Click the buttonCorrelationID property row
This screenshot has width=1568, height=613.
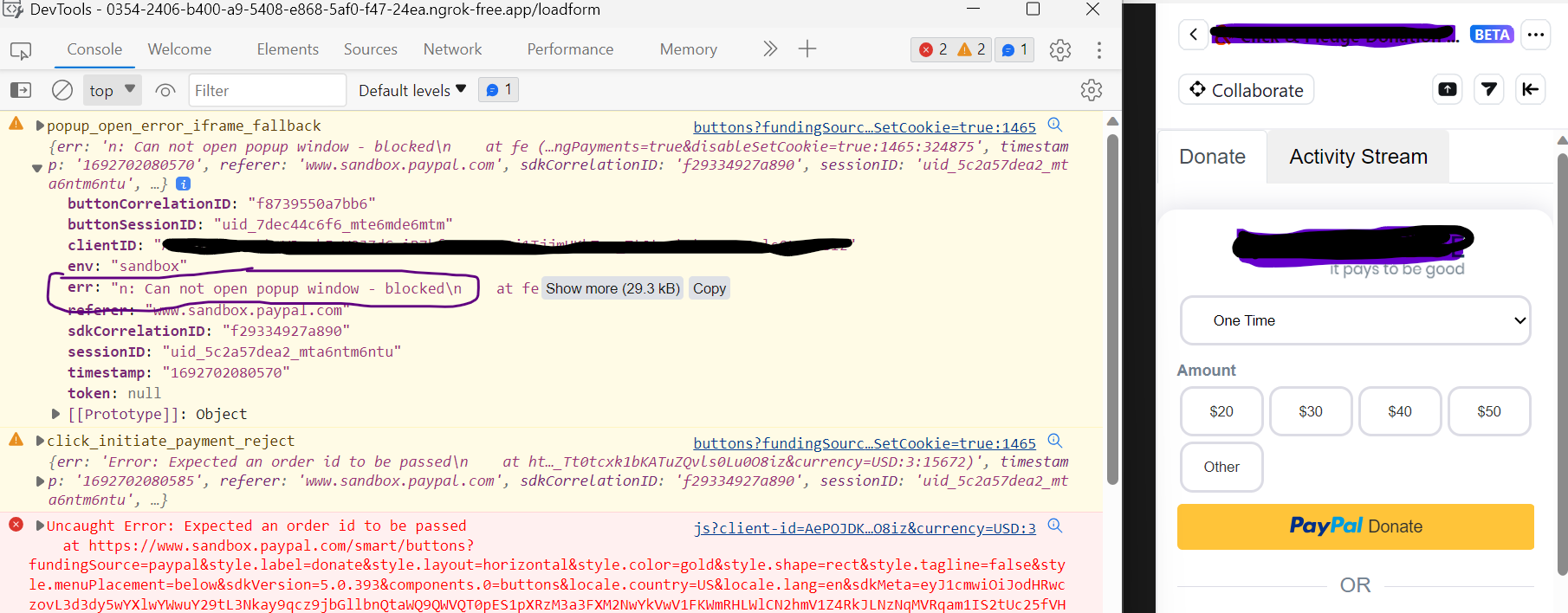[x=222, y=203]
